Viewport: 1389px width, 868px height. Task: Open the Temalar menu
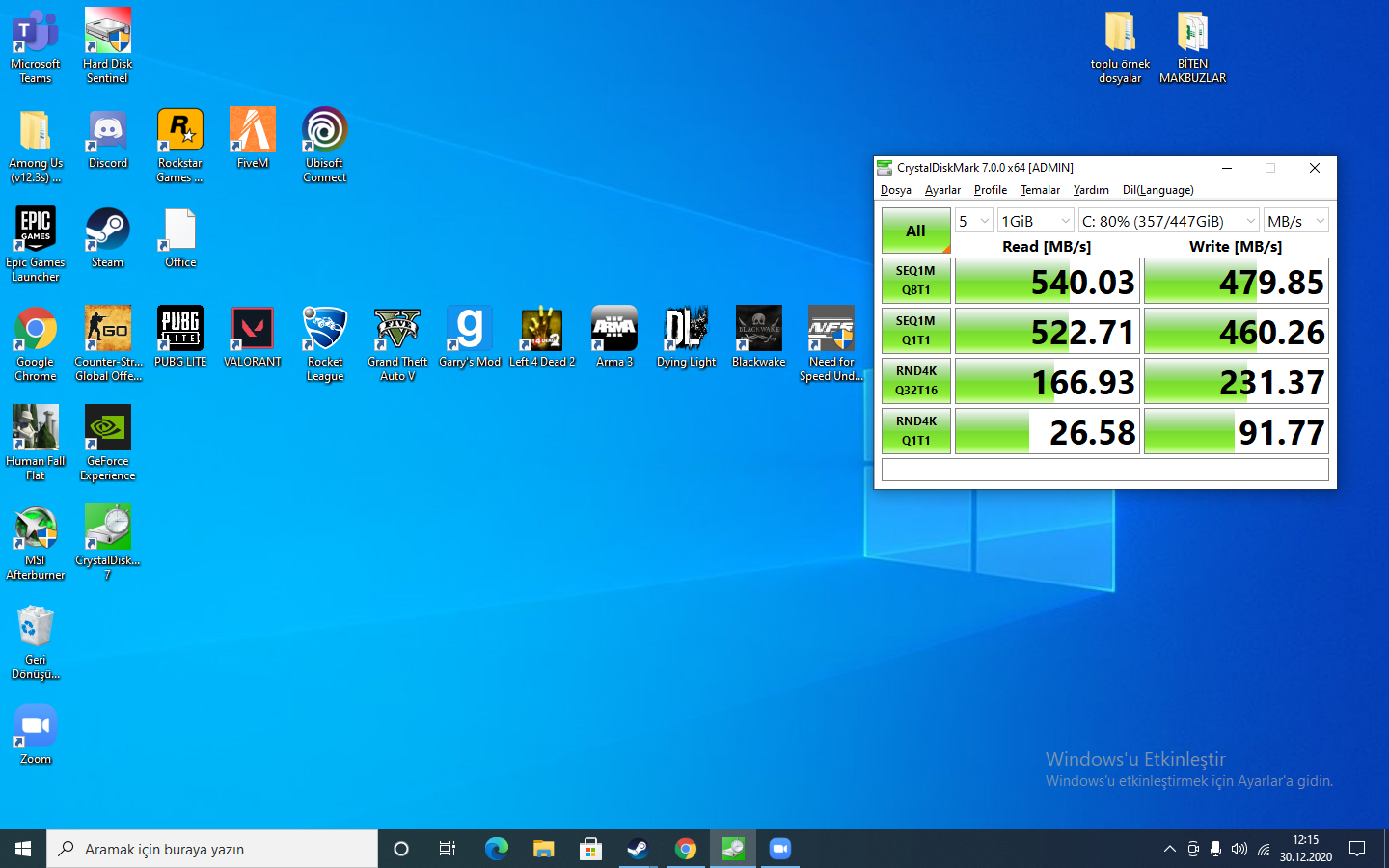click(x=1040, y=190)
